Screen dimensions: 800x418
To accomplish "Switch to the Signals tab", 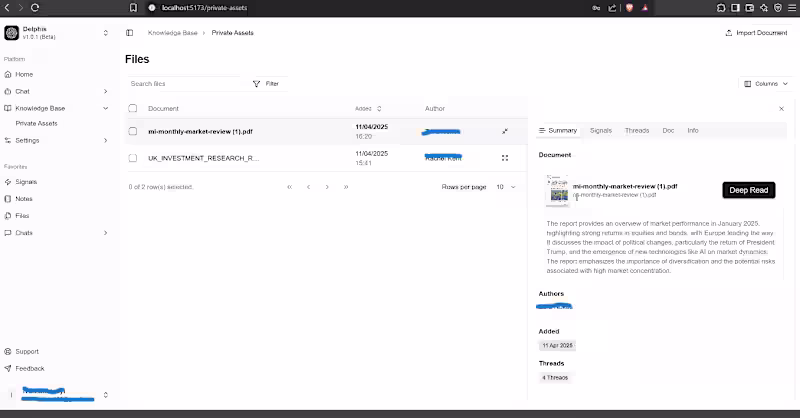I will (x=600, y=131).
